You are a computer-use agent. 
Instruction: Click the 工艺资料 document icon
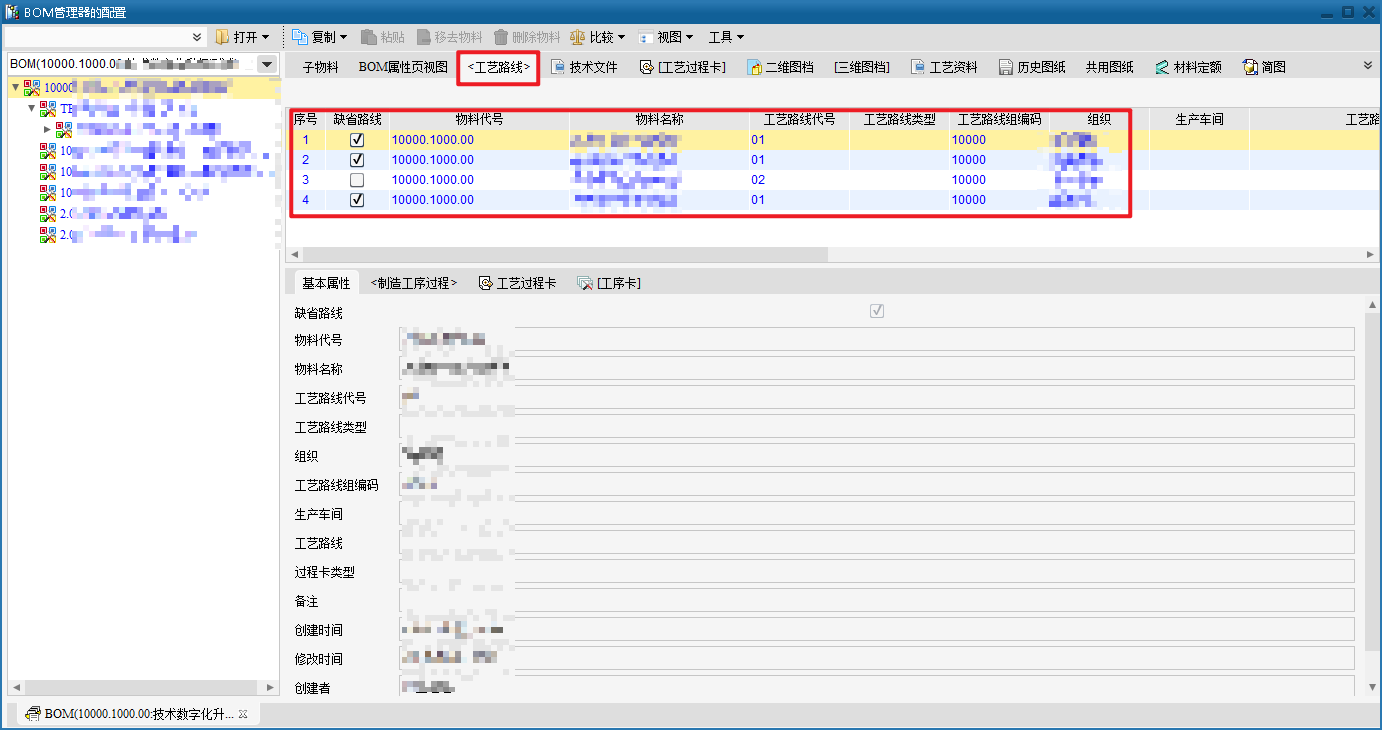coord(918,67)
